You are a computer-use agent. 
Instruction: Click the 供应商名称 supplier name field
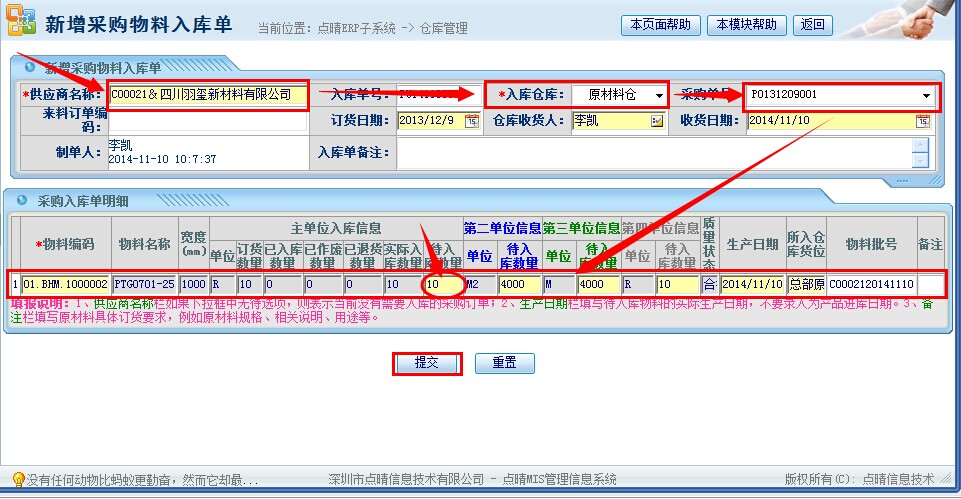click(x=208, y=95)
